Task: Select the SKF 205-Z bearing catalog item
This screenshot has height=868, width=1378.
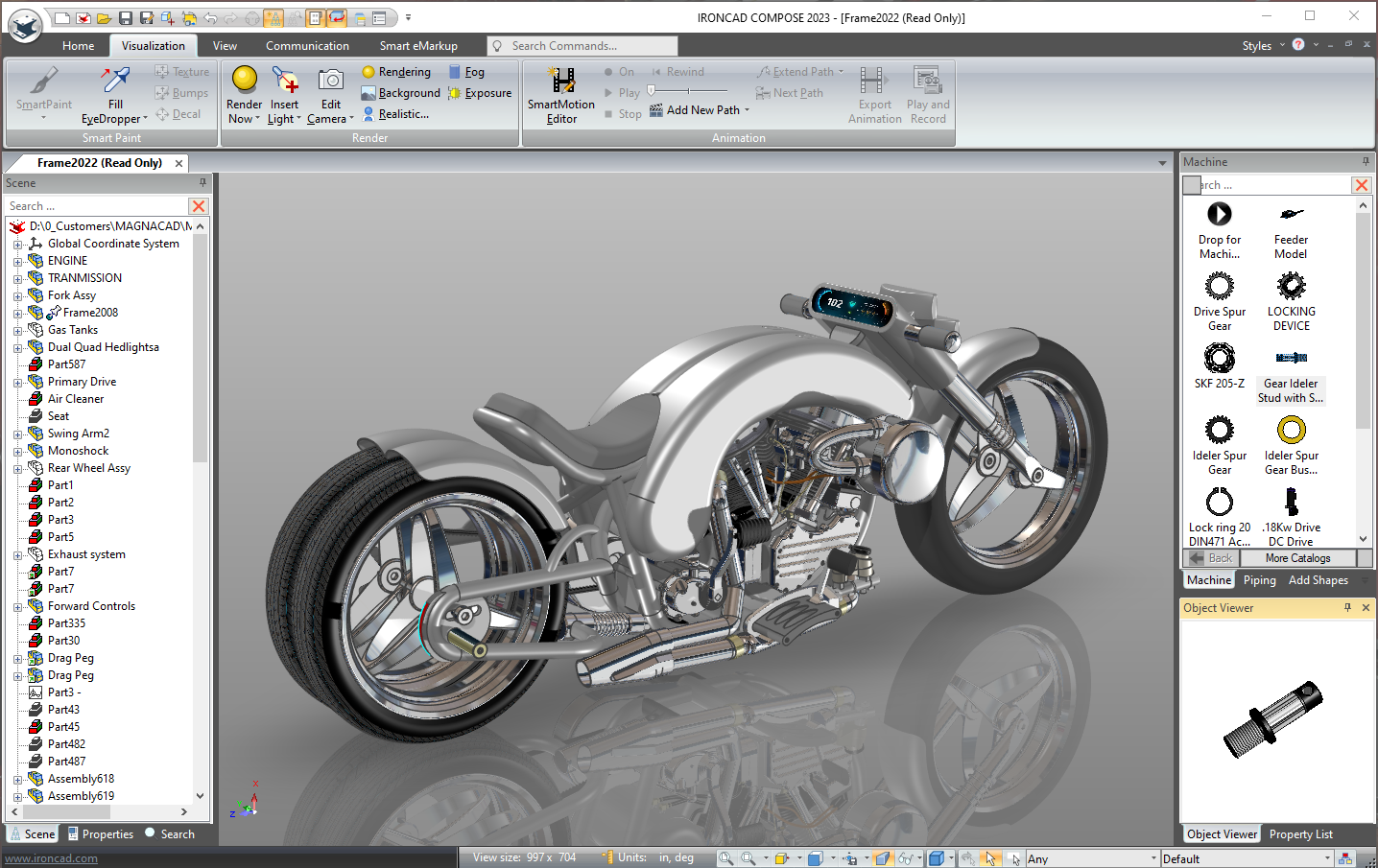Action: [1220, 366]
